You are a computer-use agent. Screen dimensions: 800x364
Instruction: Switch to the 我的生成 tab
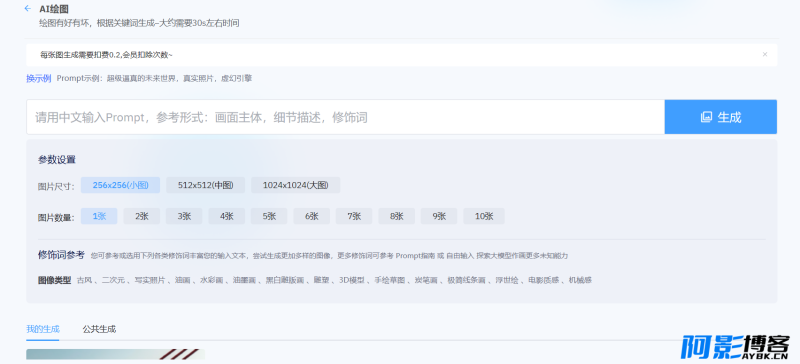(x=43, y=329)
